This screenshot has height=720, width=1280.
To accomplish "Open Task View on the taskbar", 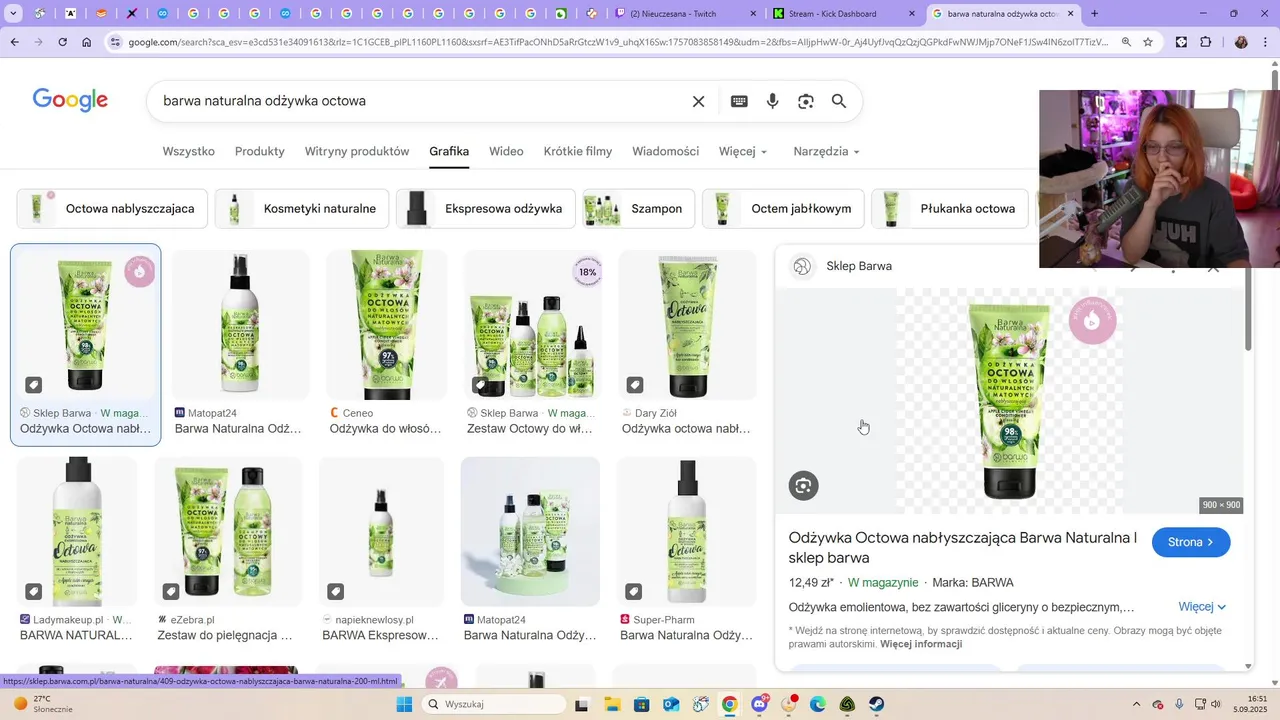I will [582, 704].
